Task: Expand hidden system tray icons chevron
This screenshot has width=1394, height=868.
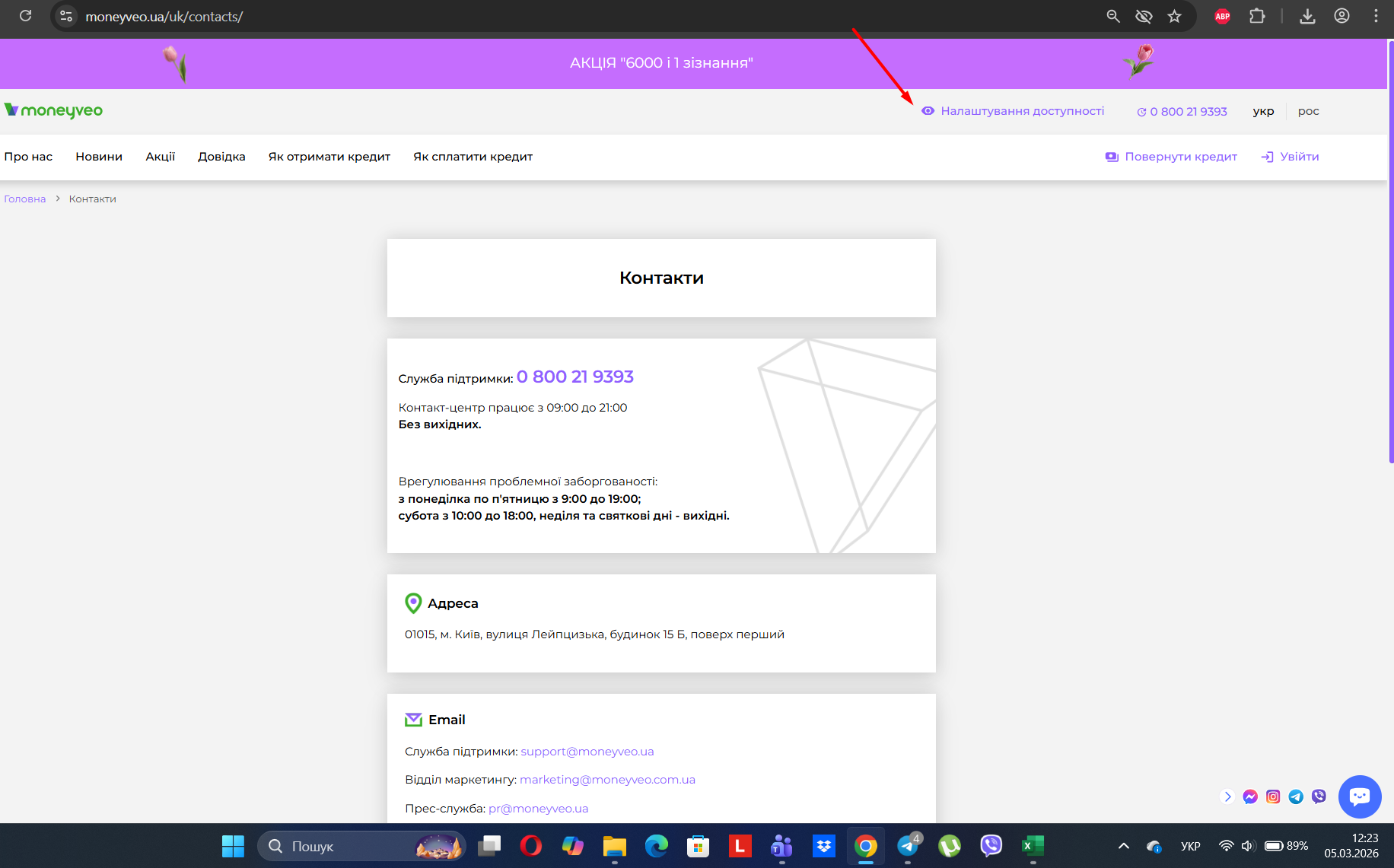Action: (1124, 846)
